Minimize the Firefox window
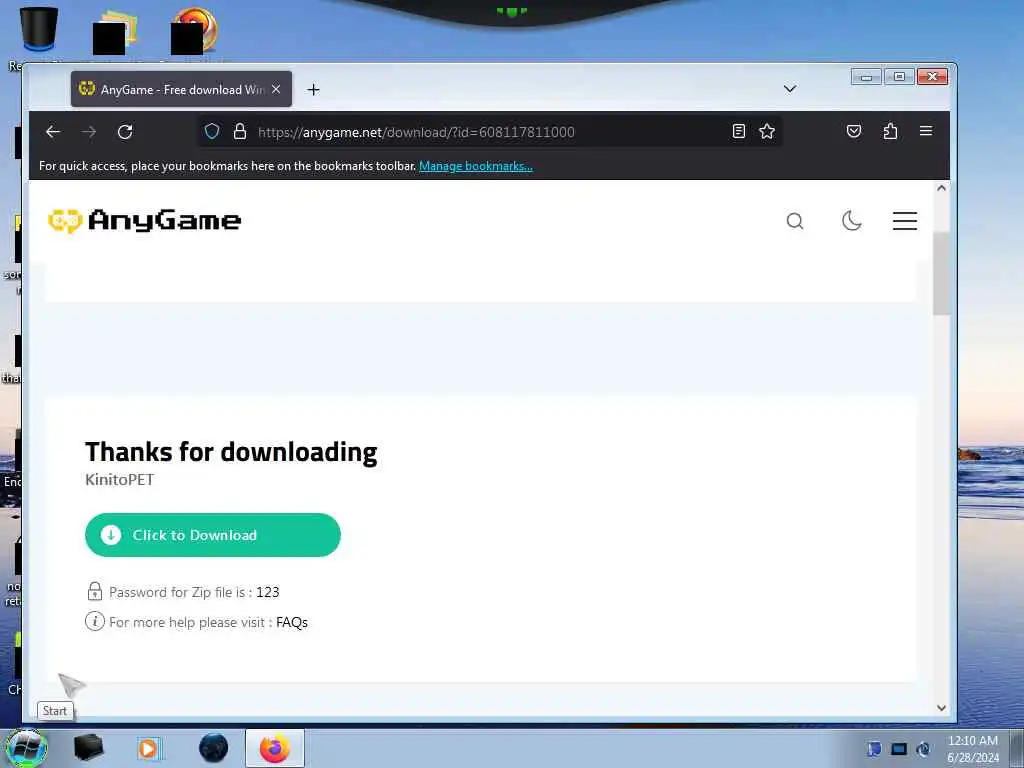The width and height of the screenshot is (1024, 768). coord(867,77)
